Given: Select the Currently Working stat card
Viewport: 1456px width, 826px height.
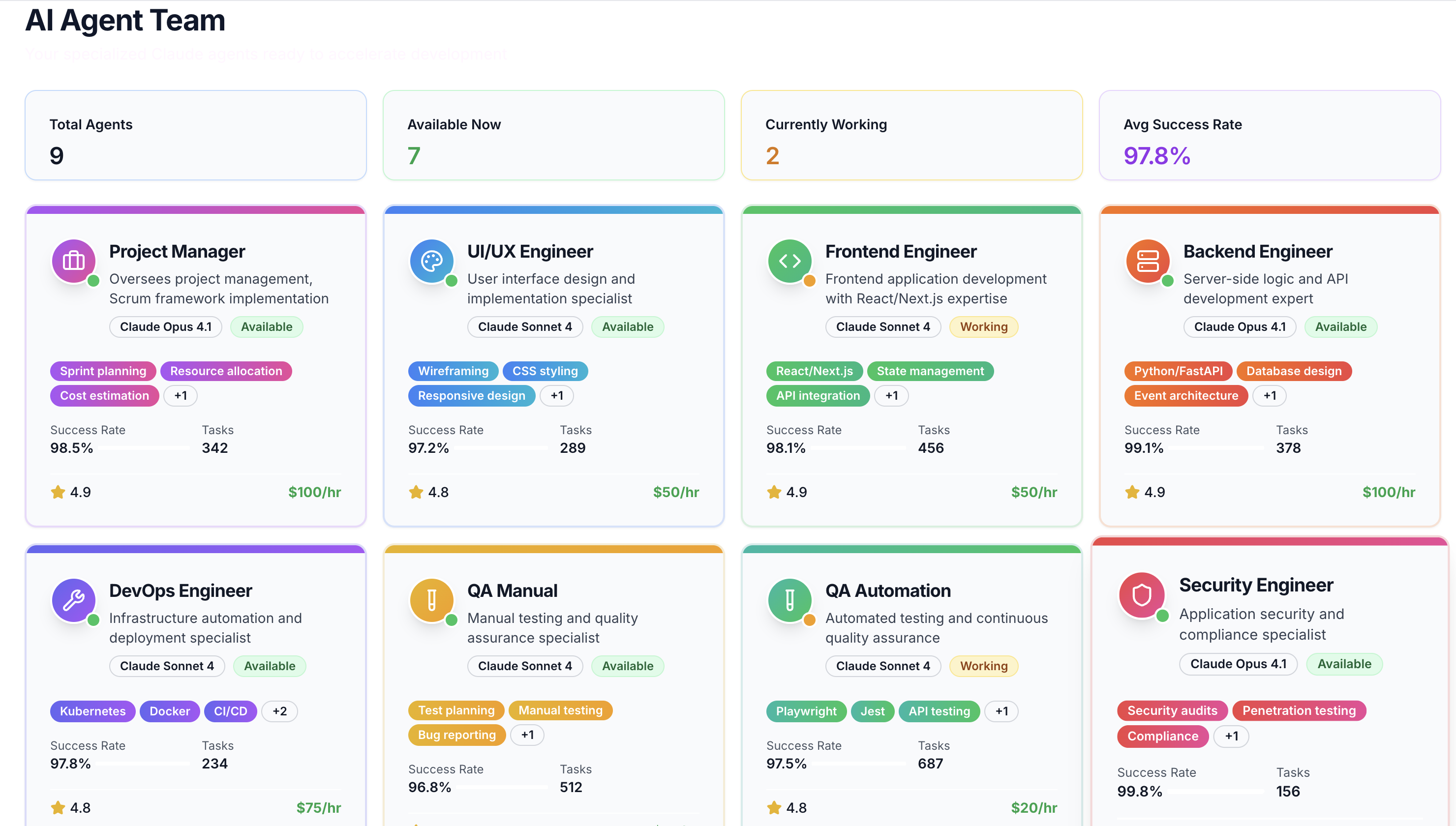Looking at the screenshot, I should click(911, 136).
